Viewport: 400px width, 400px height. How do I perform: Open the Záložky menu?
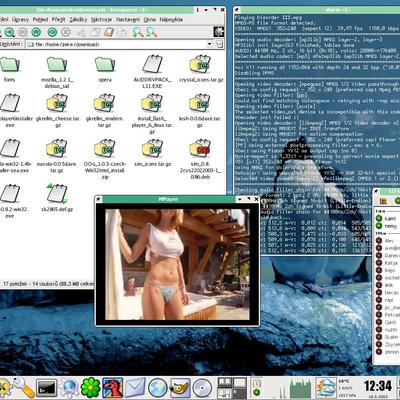pyautogui.click(x=78, y=20)
